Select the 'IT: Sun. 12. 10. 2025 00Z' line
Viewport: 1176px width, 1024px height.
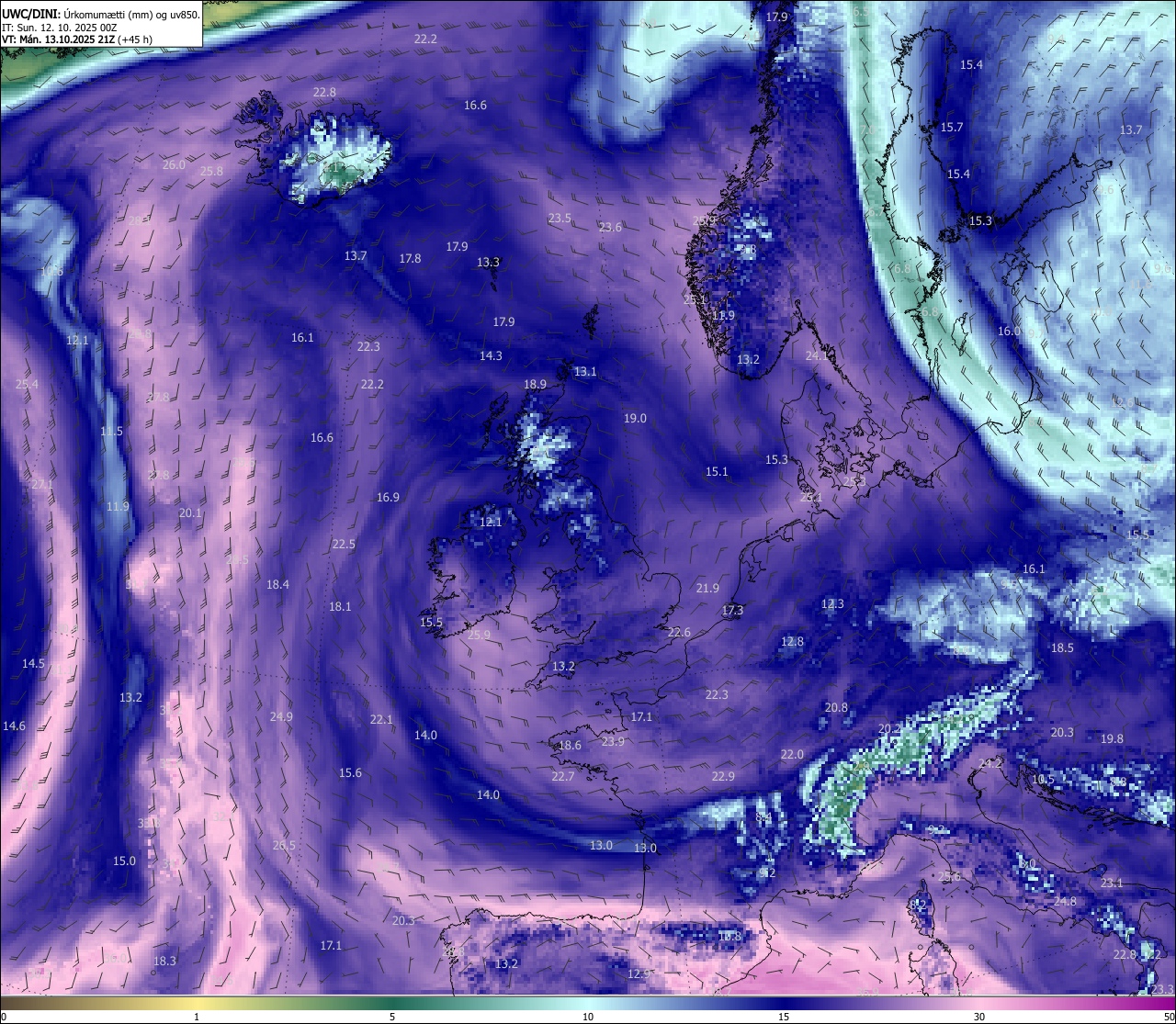coord(60,27)
